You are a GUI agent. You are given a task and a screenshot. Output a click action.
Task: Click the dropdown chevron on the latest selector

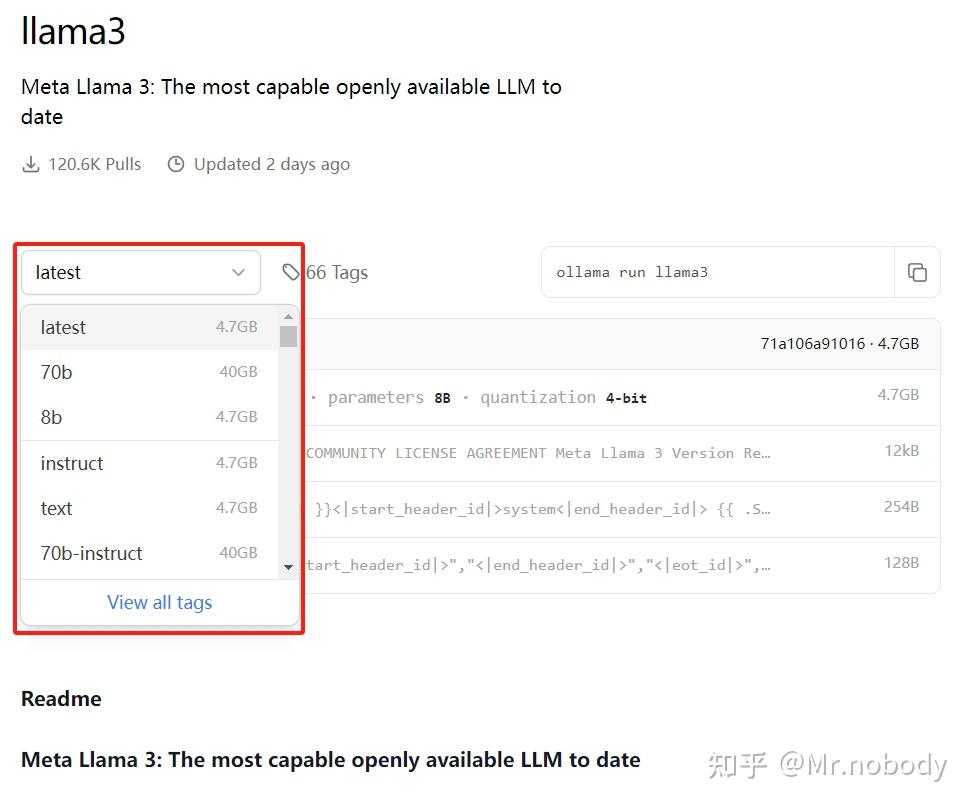[x=238, y=272]
